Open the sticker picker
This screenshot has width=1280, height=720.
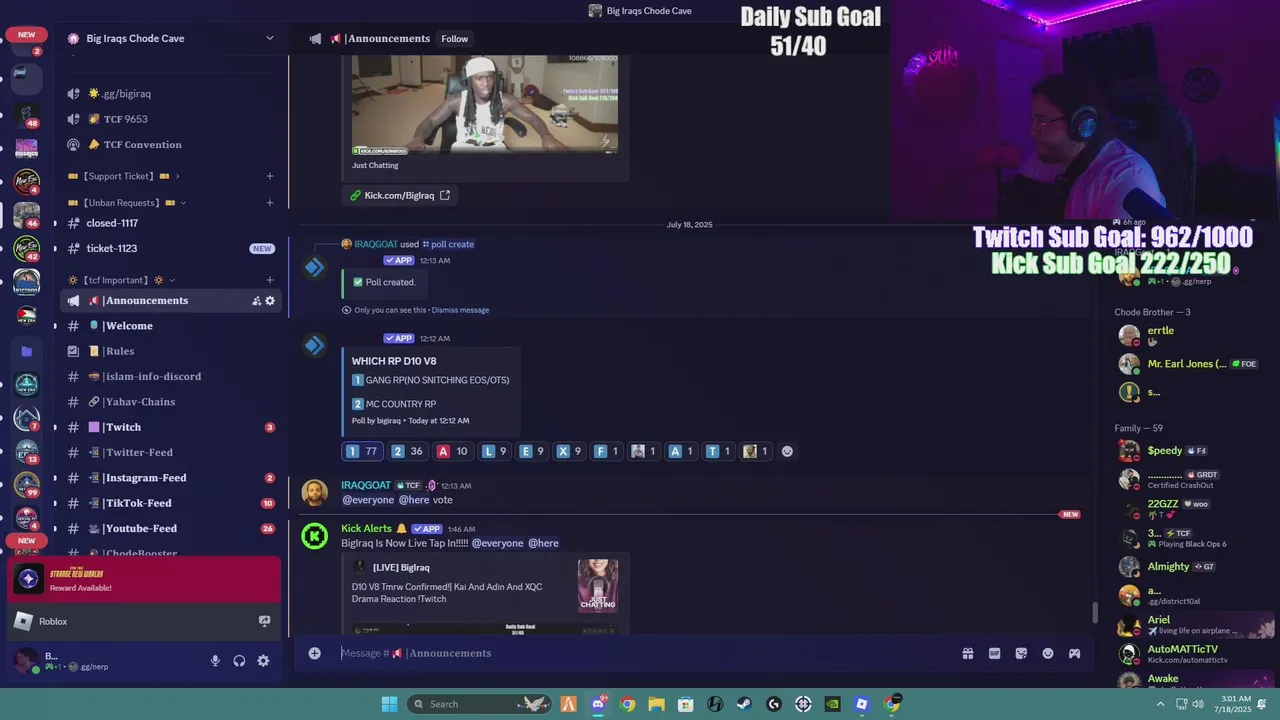click(1021, 653)
